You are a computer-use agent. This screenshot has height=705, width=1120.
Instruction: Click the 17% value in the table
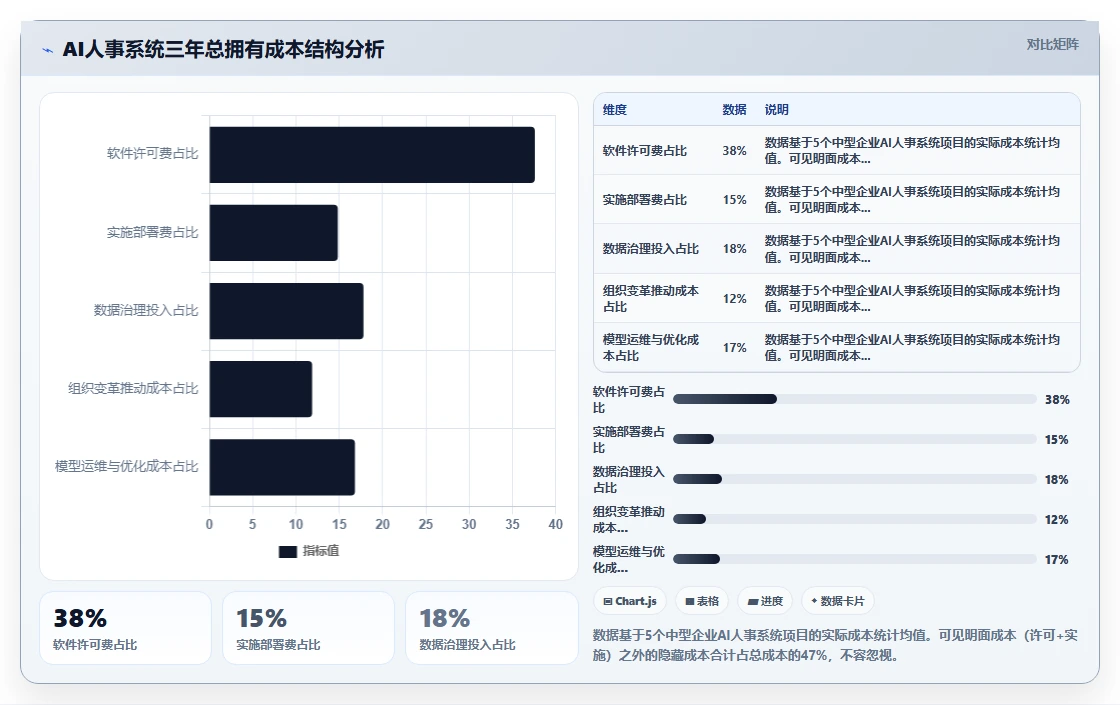(734, 348)
